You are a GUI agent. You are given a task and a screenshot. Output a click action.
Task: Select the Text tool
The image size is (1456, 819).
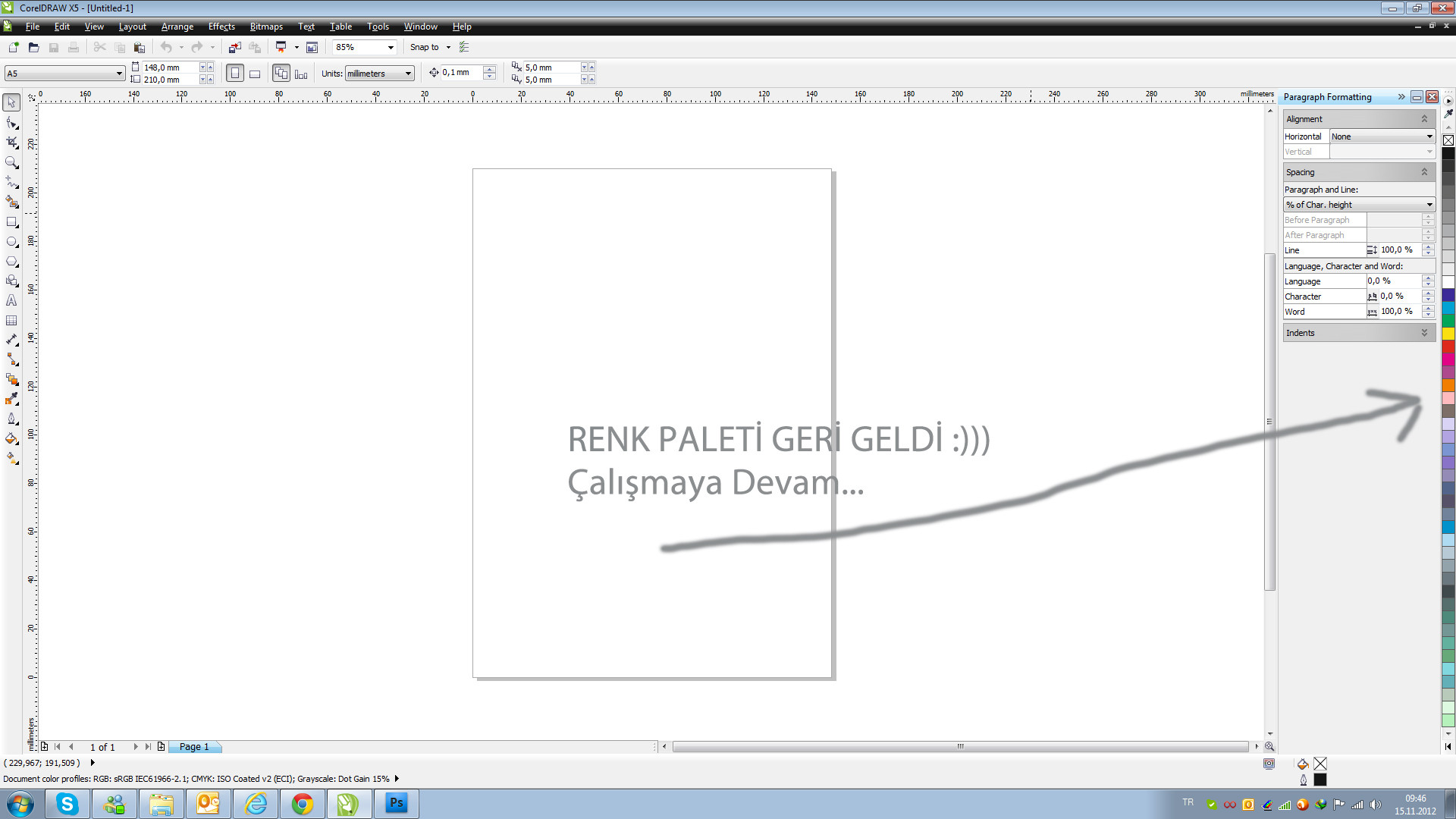click(11, 301)
